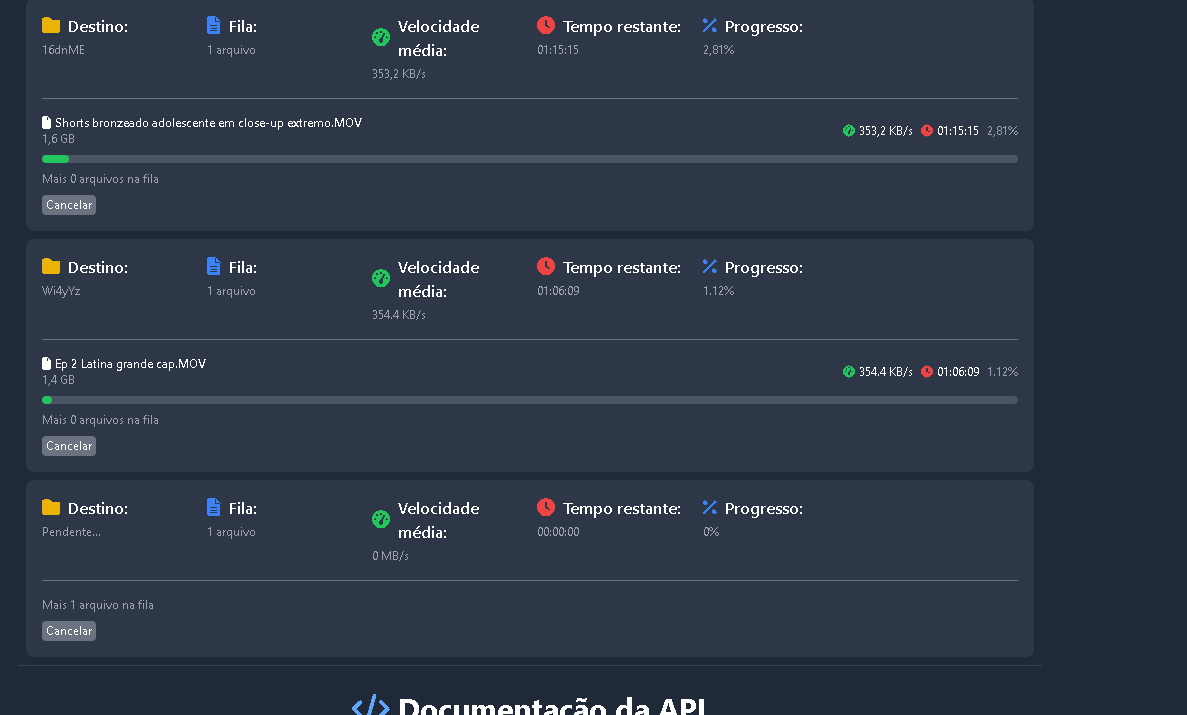The width and height of the screenshot is (1187, 715).
Task: Click the green speedometer icon in the Pendente card
Action: 380,519
